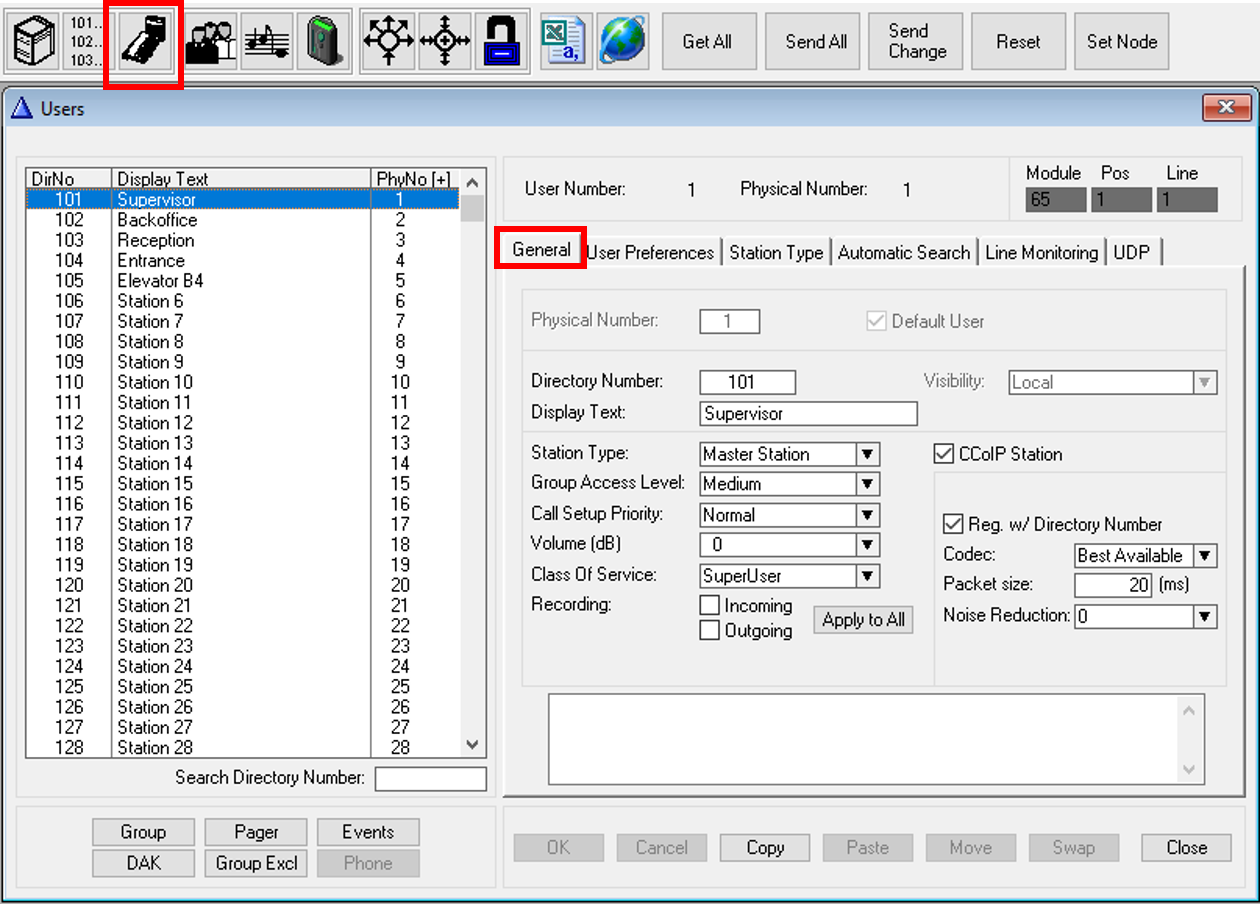Image resolution: width=1260 pixels, height=904 pixels.
Task: Click the outward arrows distribution icon
Action: 387,43
